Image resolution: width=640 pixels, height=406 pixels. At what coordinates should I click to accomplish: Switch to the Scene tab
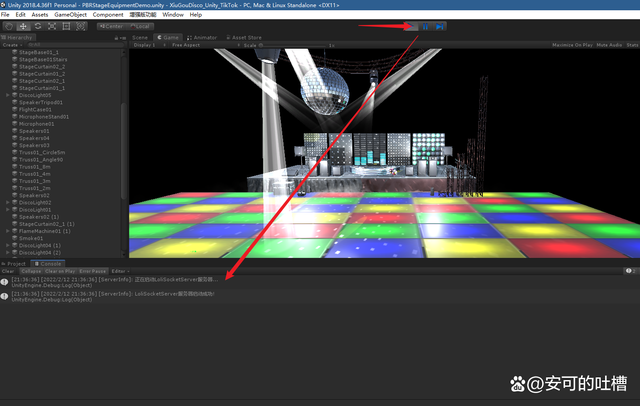(140, 36)
